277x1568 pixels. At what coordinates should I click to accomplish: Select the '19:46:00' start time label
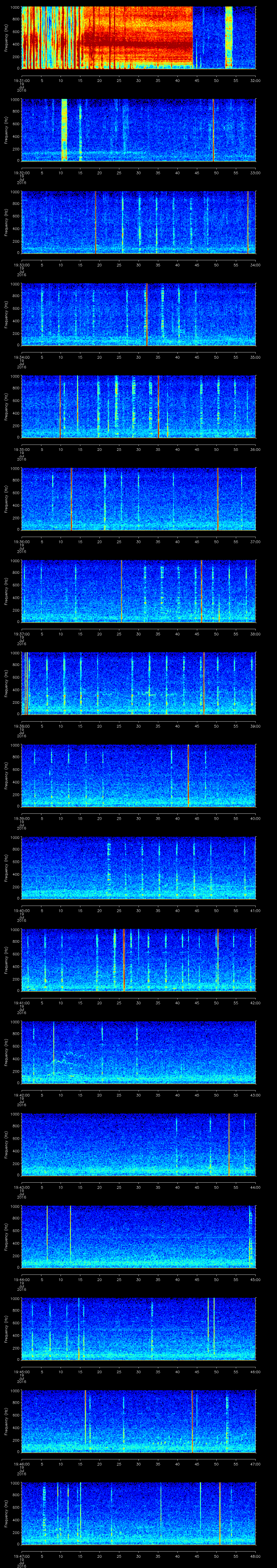[x=21, y=1463]
